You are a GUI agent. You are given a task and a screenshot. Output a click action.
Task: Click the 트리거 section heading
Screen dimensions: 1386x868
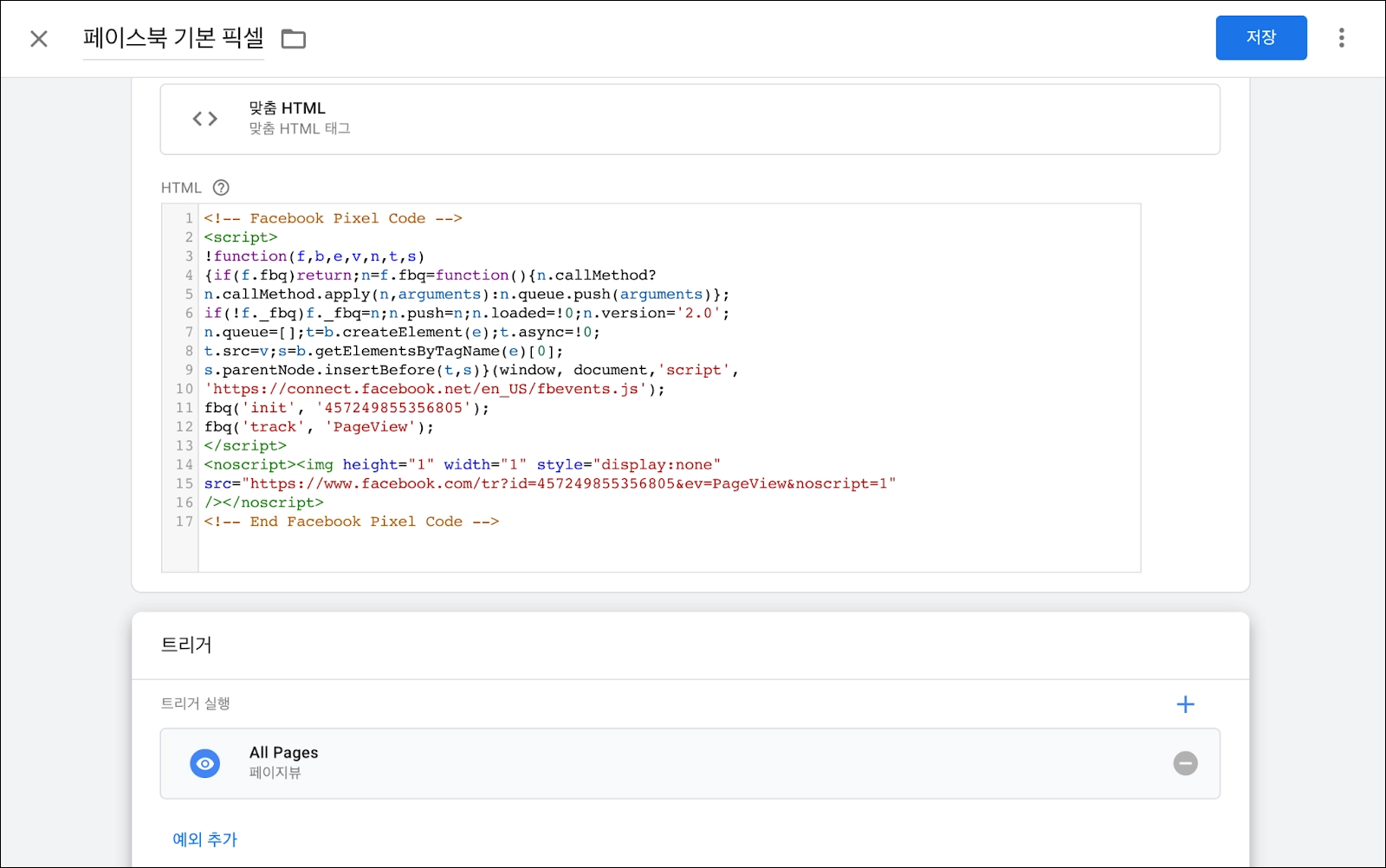click(186, 645)
